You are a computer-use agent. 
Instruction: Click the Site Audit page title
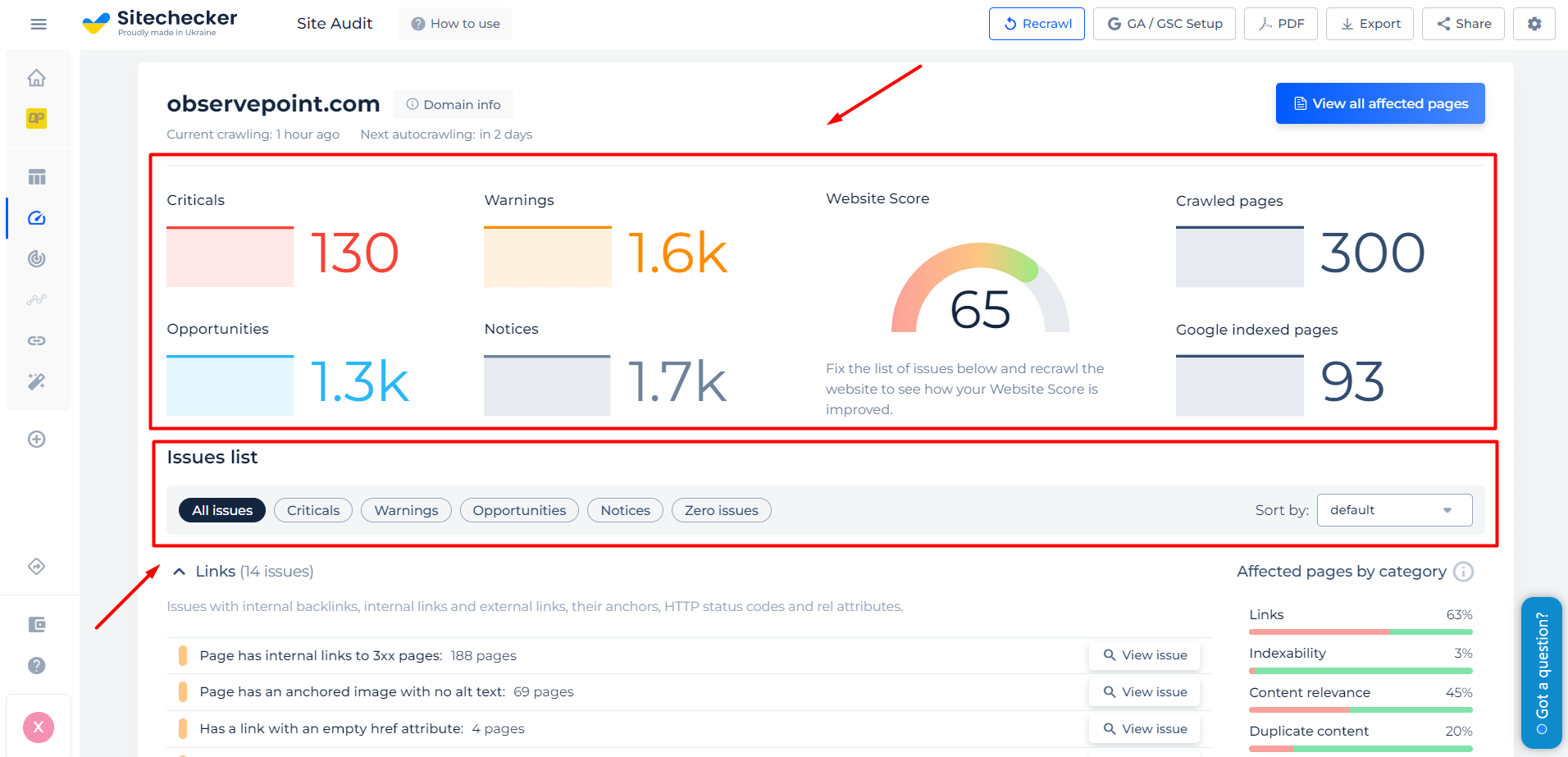[335, 24]
